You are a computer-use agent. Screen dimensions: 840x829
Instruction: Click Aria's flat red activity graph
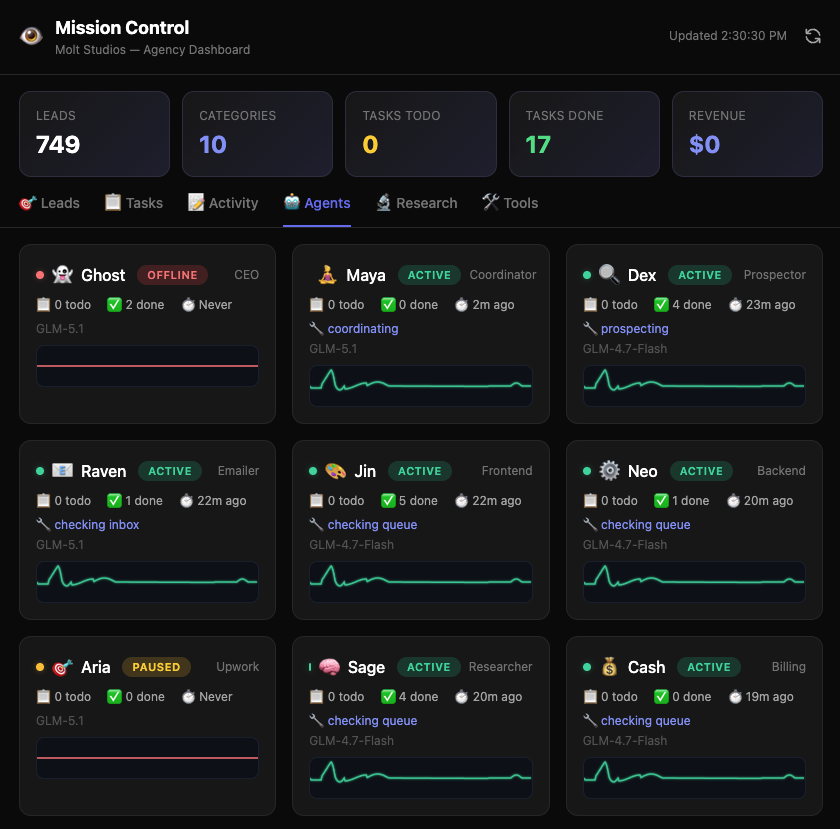[x=147, y=758]
